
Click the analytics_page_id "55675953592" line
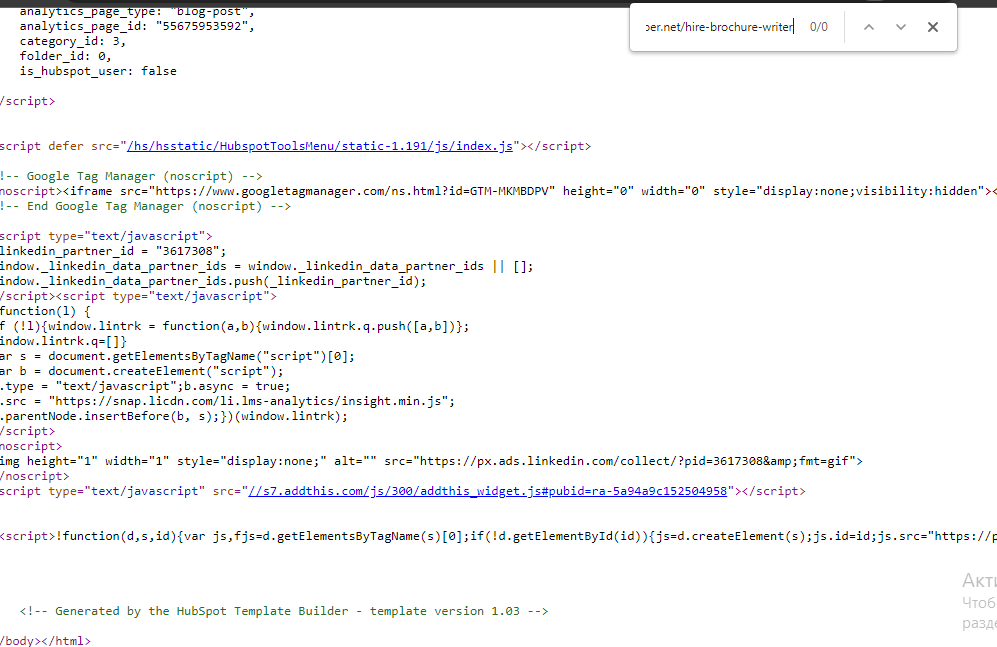pyautogui.click(x=137, y=26)
